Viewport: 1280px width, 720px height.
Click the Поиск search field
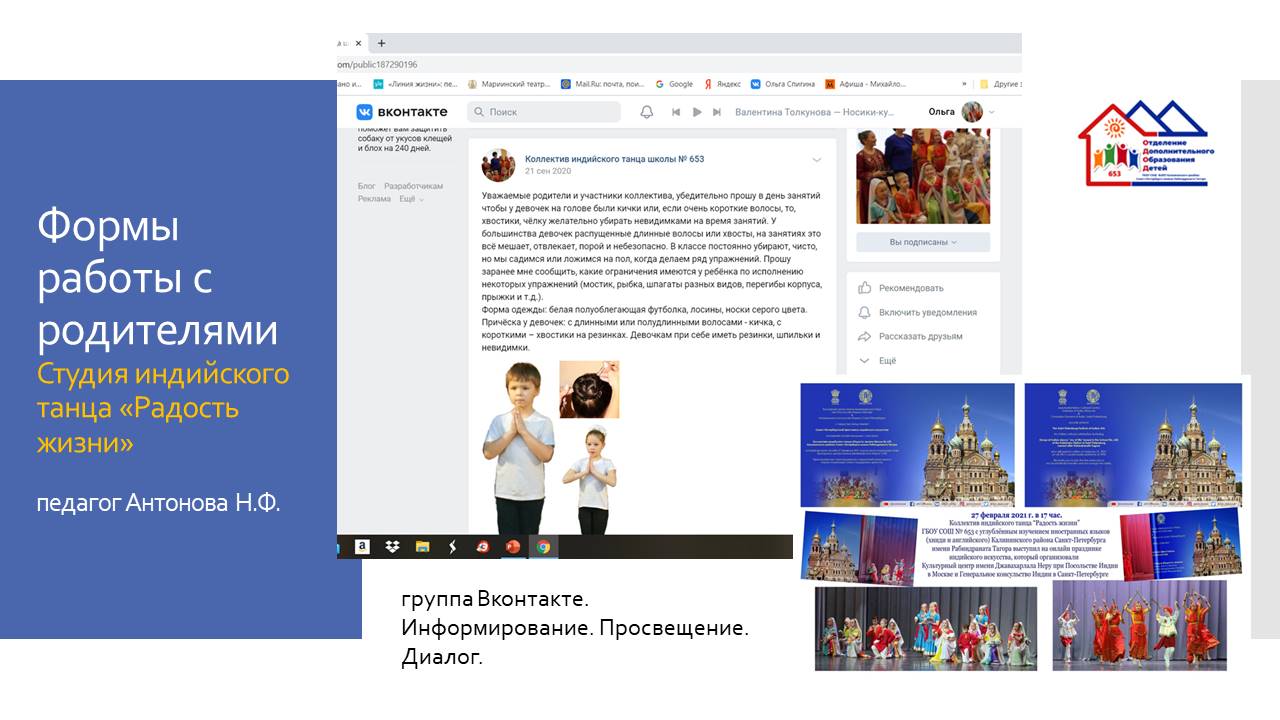543,112
